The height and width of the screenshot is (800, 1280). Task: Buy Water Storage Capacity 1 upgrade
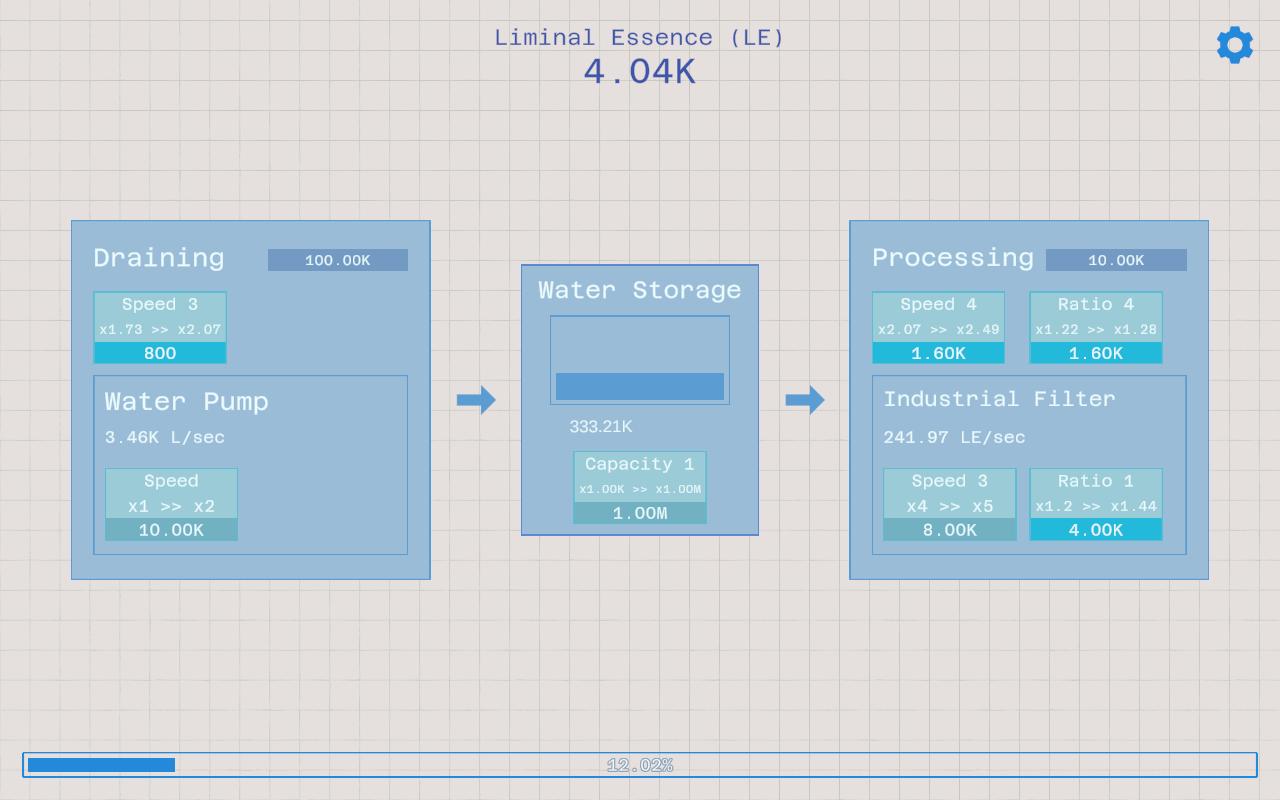(640, 488)
